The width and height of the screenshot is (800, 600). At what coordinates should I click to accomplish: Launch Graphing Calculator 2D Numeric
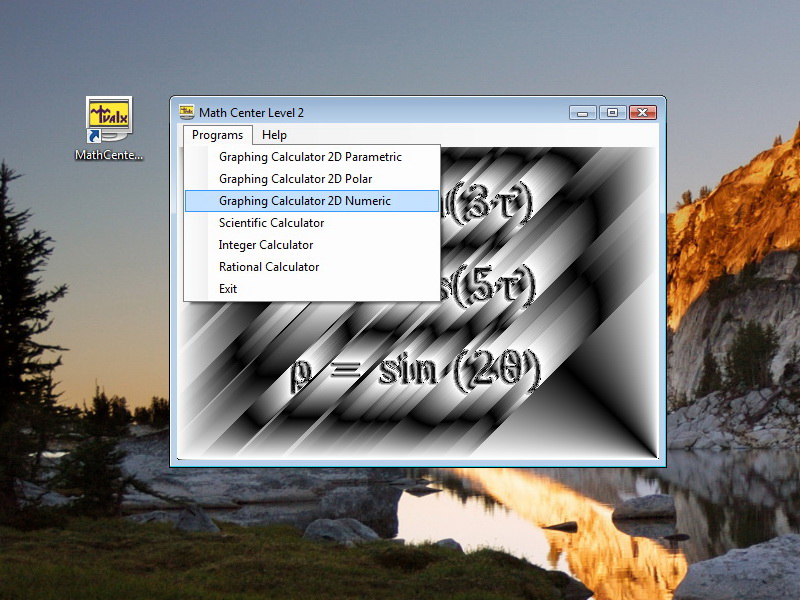pyautogui.click(x=312, y=201)
